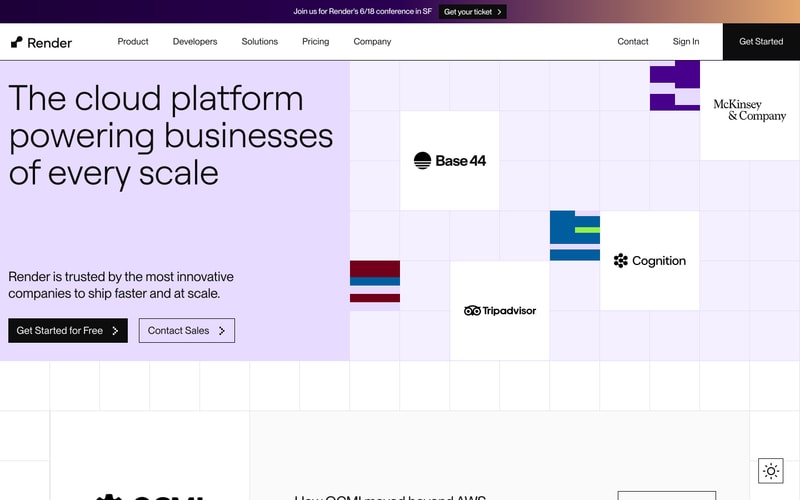Viewport: 800px width, 500px height.
Task: Click the blue and green pixel block
Action: [x=574, y=236]
